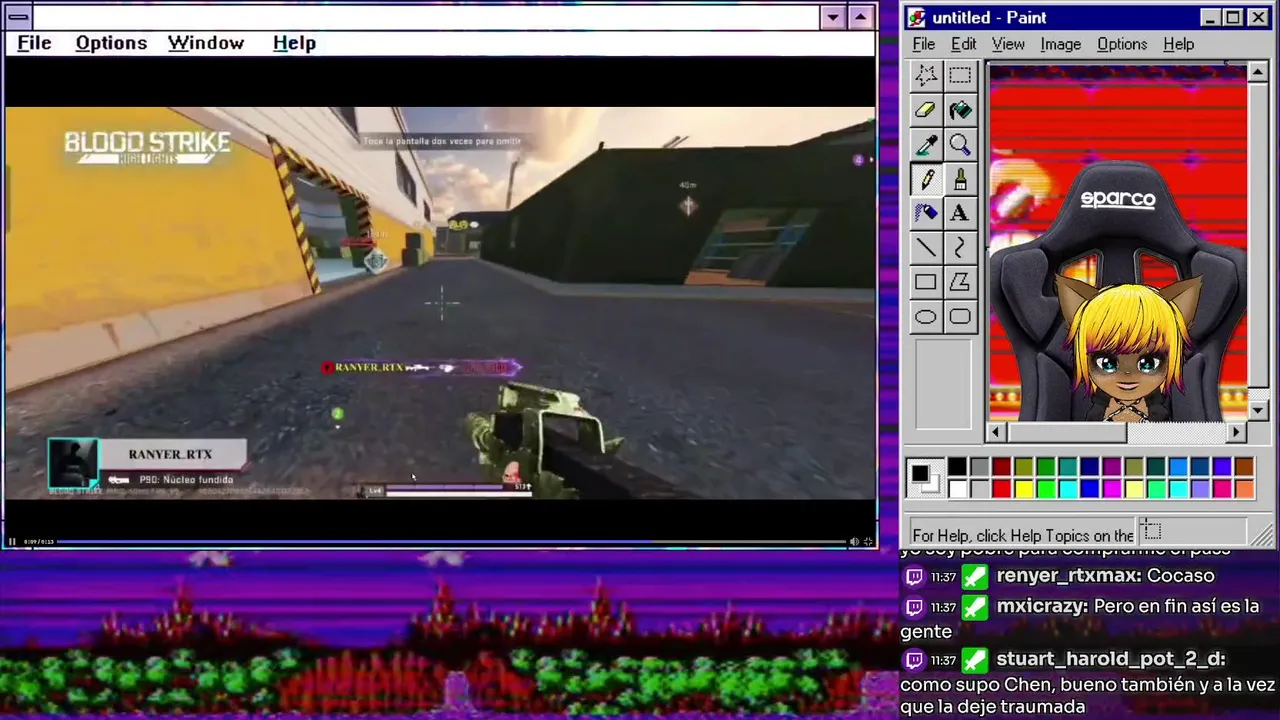Select the Magnifier tool in Paint
This screenshot has height=720, width=1280.
click(960, 145)
